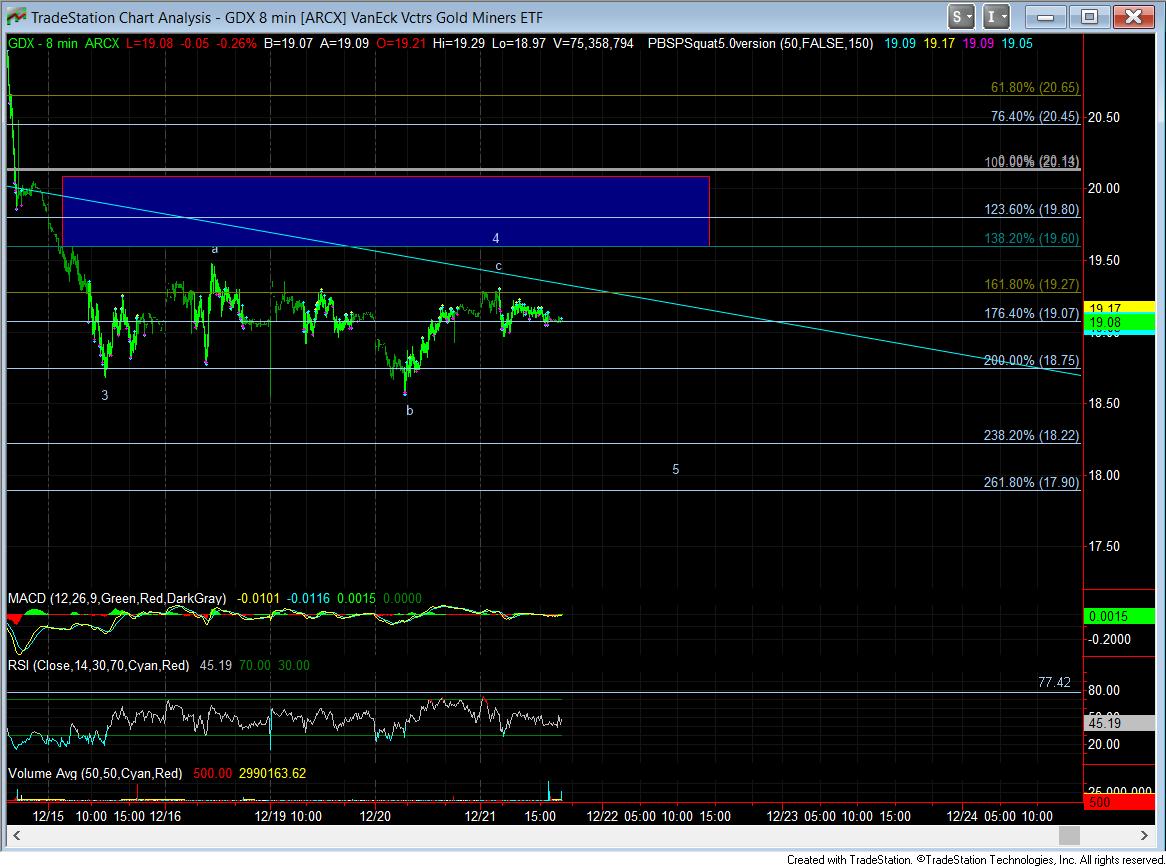The height and width of the screenshot is (866, 1166).
Task: Click the '261.80% (17.90)' Fibonacci label
Action: [1031, 482]
